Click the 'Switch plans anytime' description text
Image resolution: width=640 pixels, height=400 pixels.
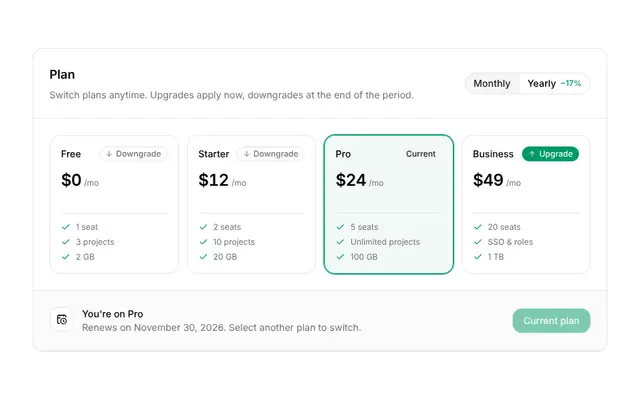(231, 95)
